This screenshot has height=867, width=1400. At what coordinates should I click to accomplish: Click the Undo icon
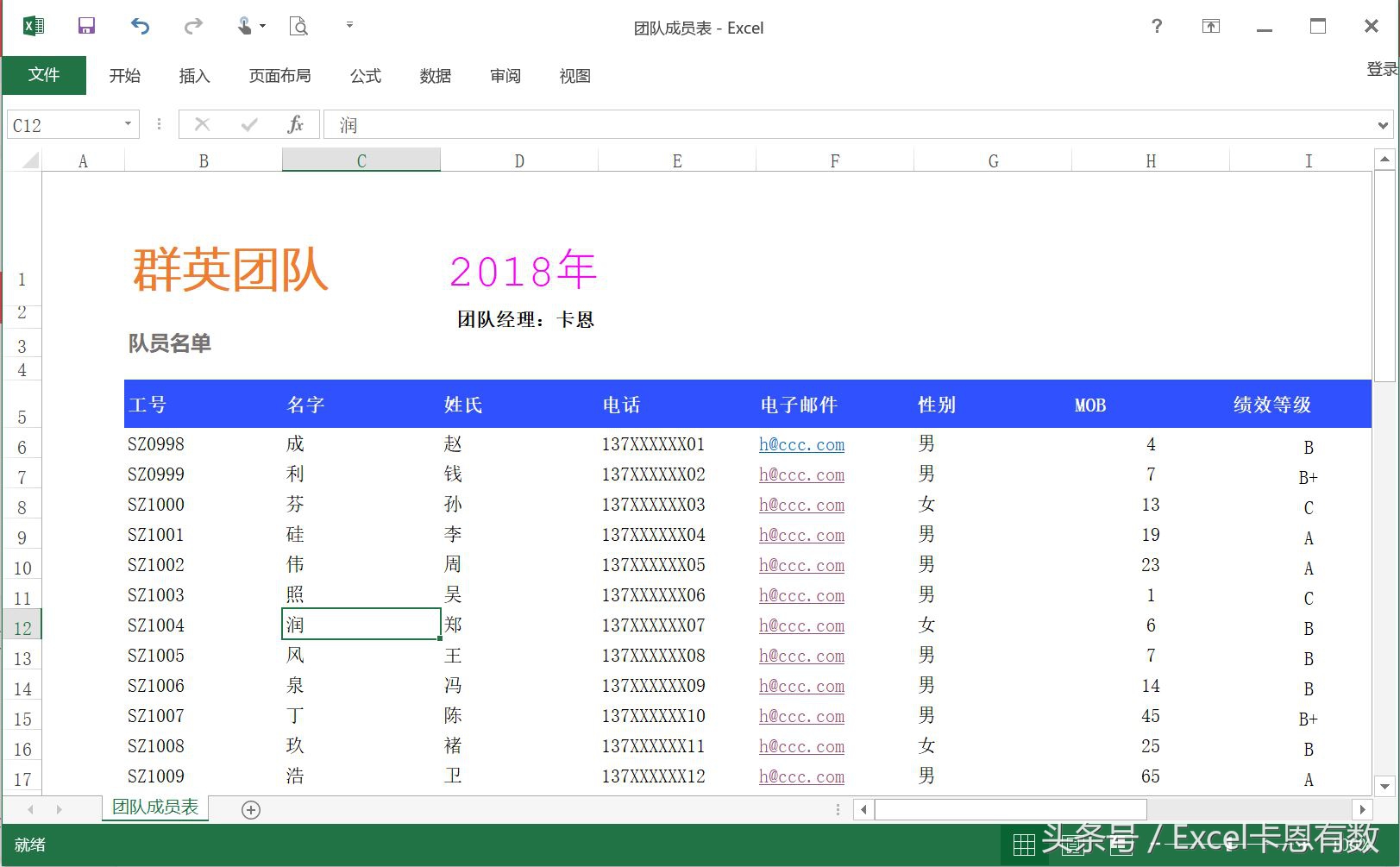[x=140, y=26]
